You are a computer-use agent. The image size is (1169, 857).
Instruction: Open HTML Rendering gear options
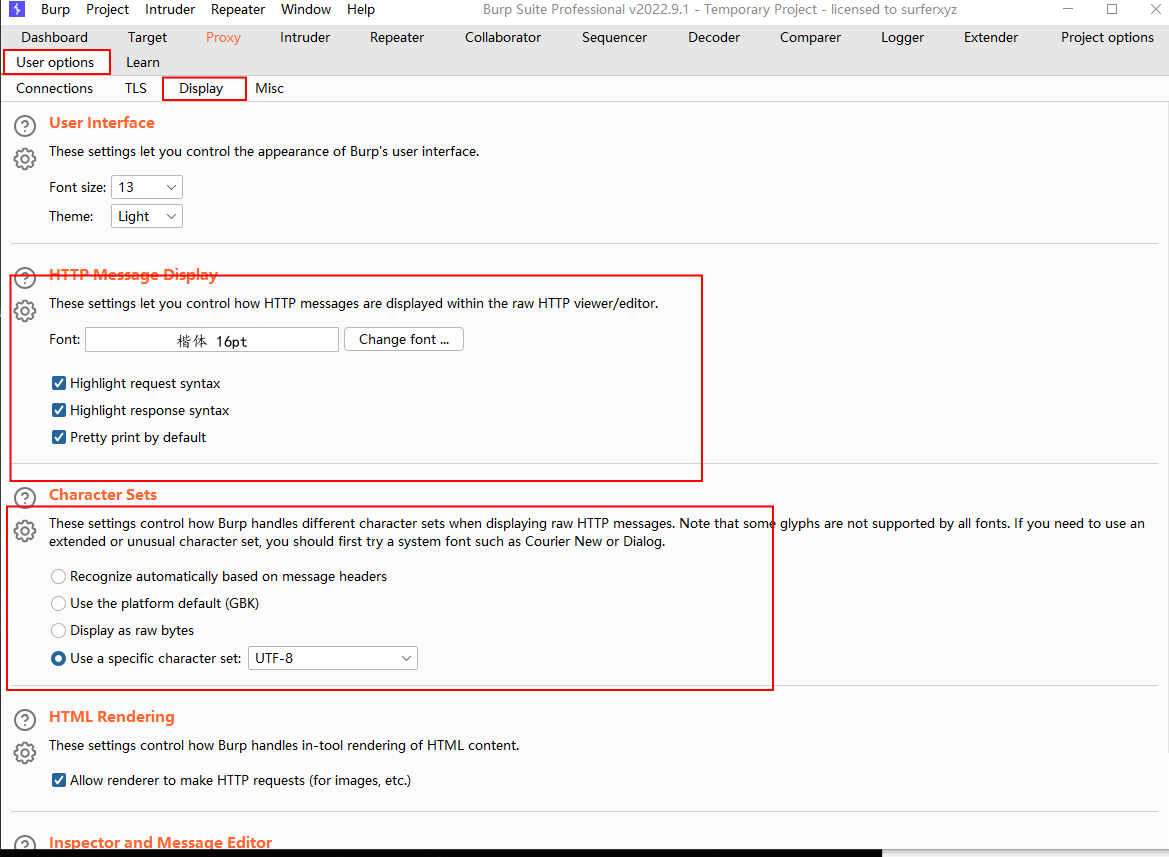tap(25, 753)
